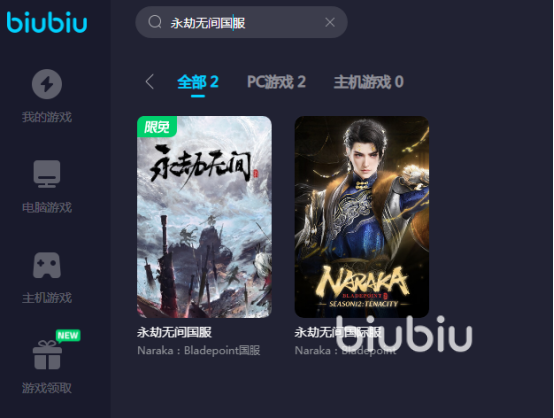Screen dimensions: 554x418
Task: Click the 我的游戏 sidebar label
Action: pyautogui.click(x=47, y=117)
